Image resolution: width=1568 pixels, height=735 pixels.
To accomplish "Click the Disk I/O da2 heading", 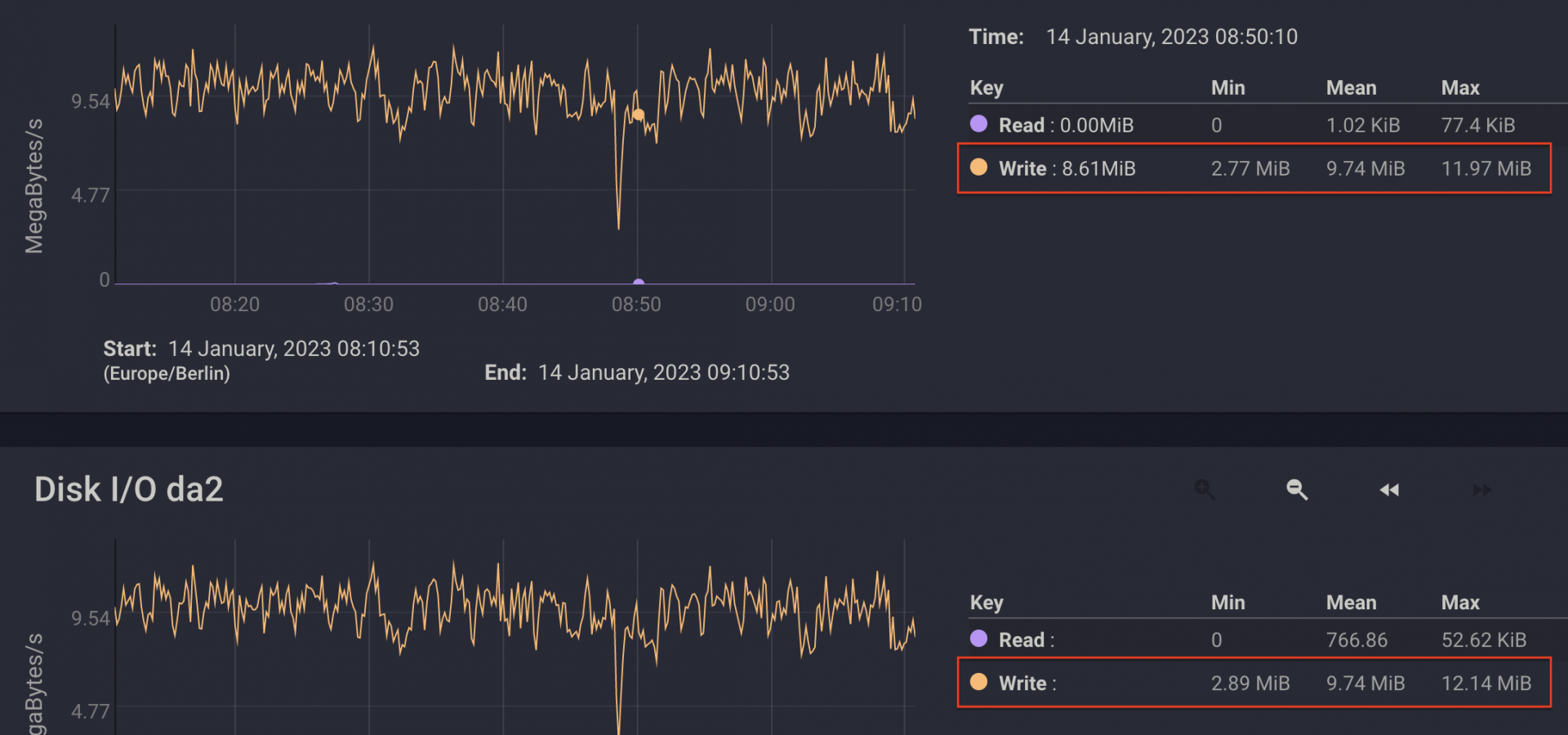I will (129, 489).
